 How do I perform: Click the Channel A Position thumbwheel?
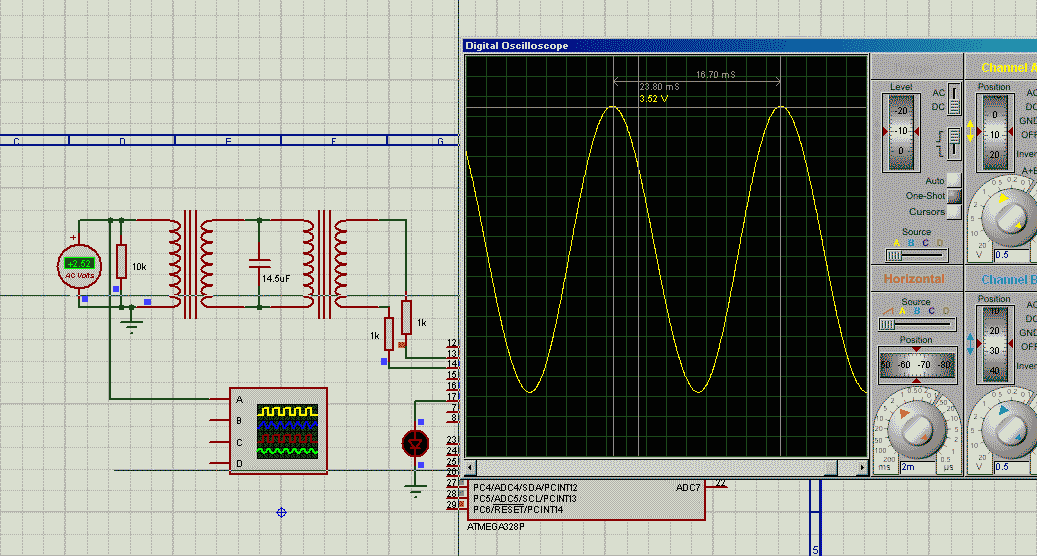pos(995,134)
